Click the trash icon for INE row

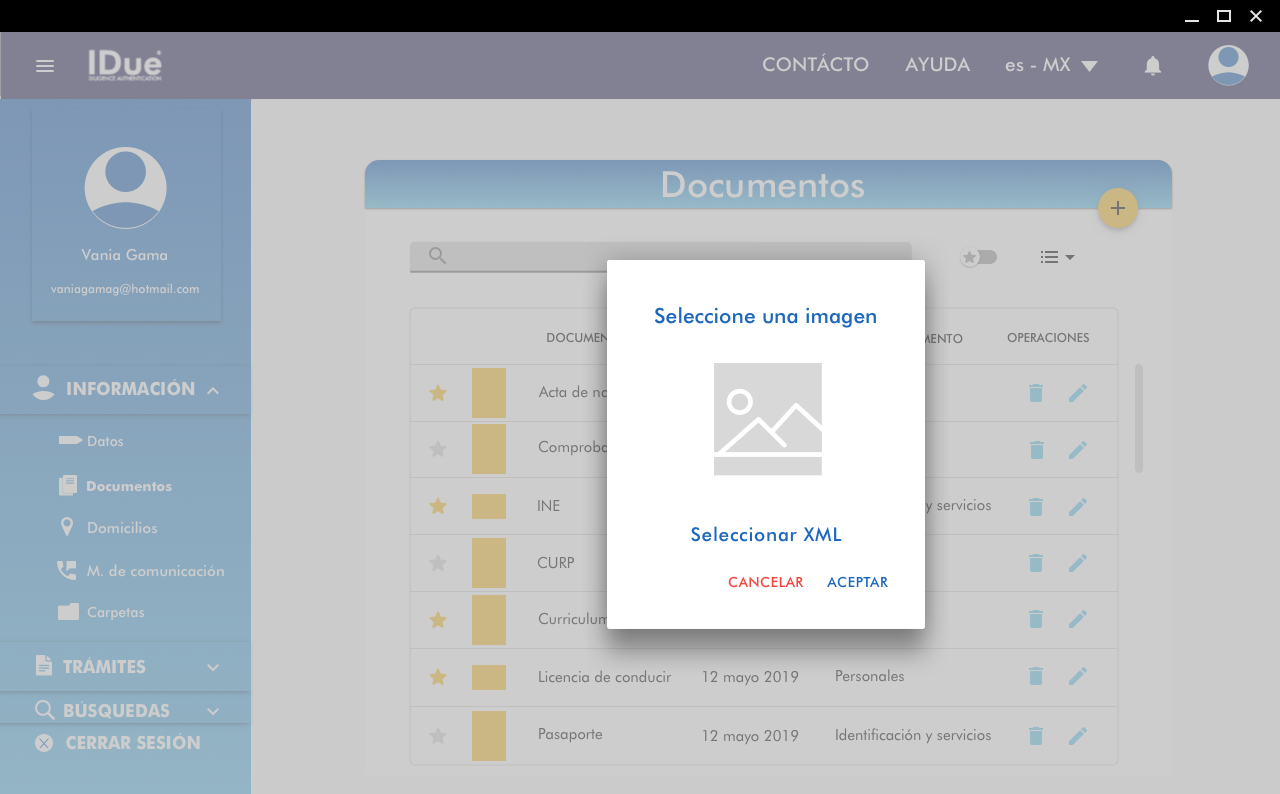point(1036,507)
